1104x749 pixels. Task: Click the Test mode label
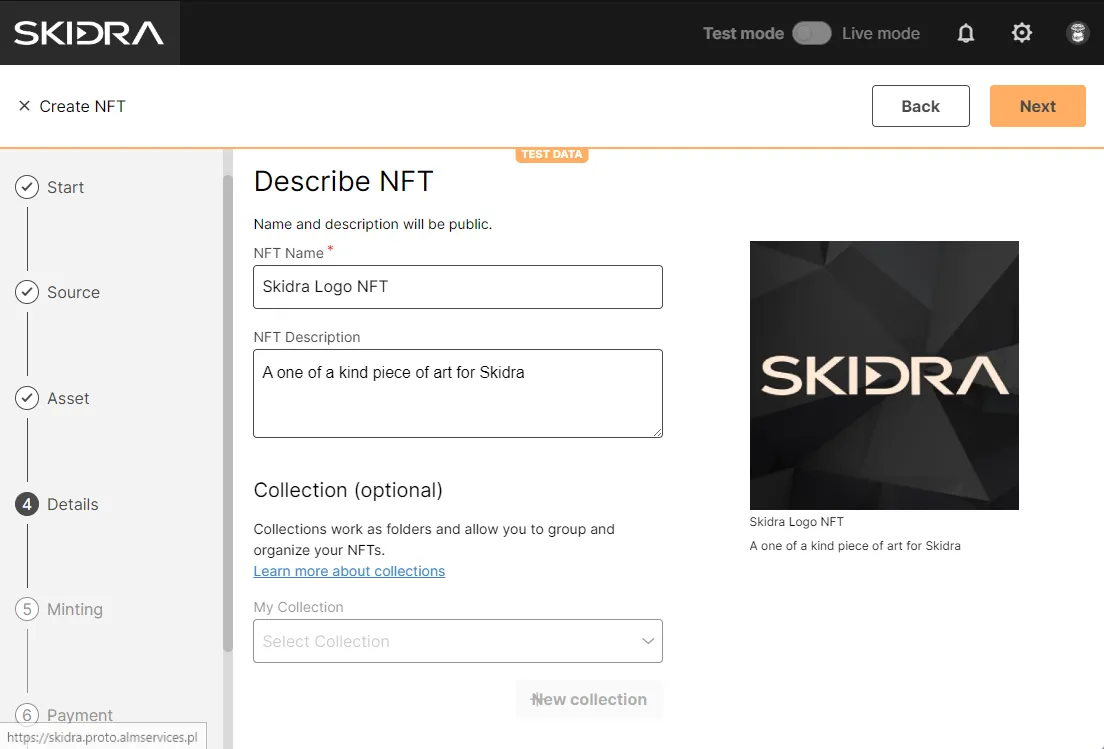[743, 33]
